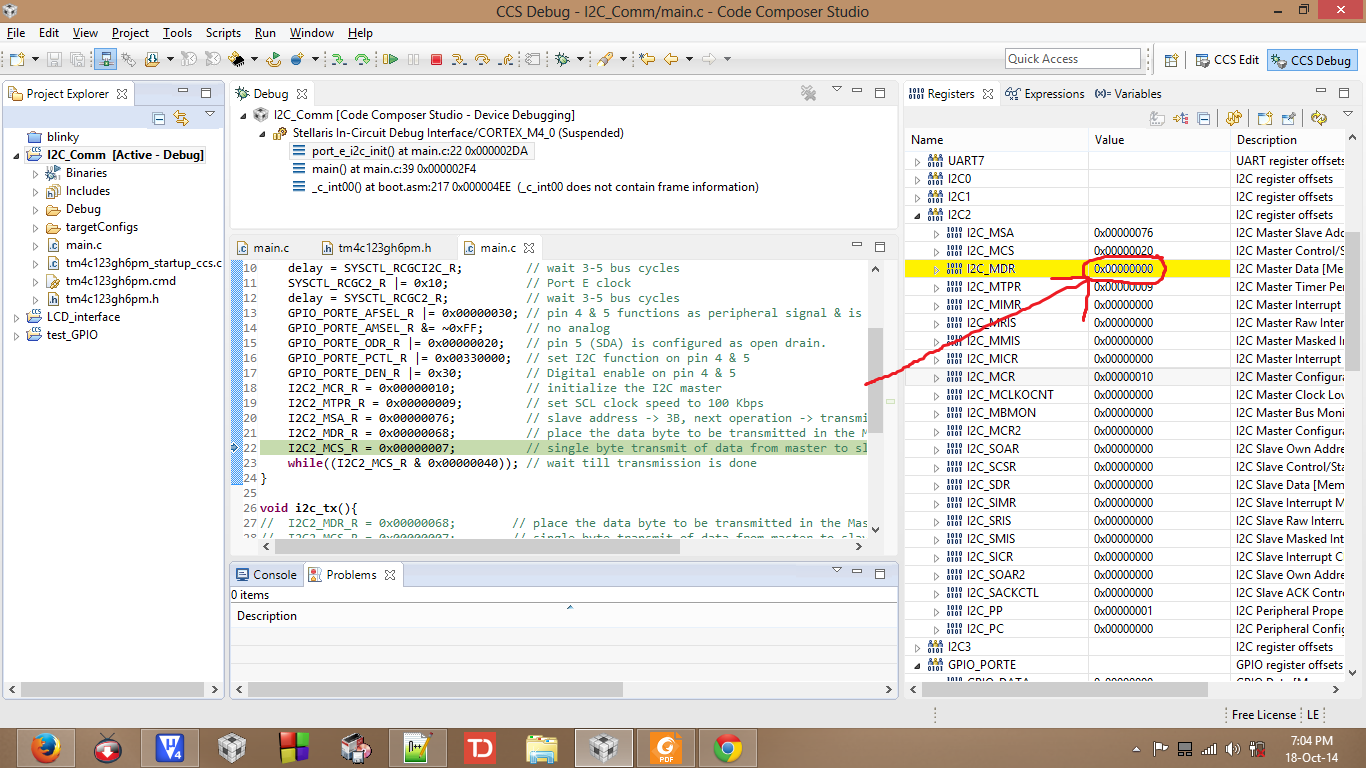Click the Assembly Step Into green icon
1366x768 pixels.
pyautogui.click(x=339, y=60)
